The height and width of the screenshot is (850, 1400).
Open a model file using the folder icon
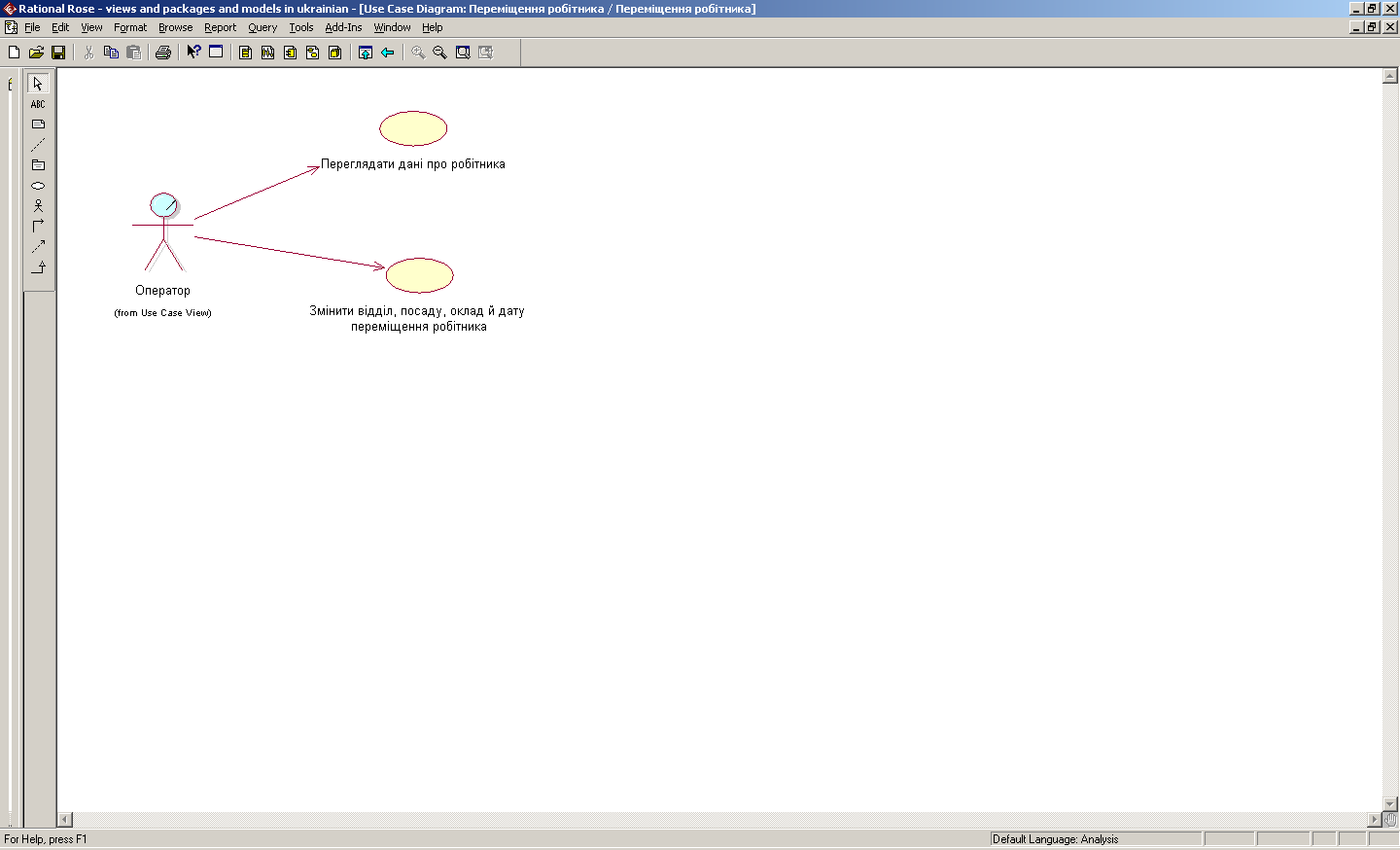click(x=36, y=53)
